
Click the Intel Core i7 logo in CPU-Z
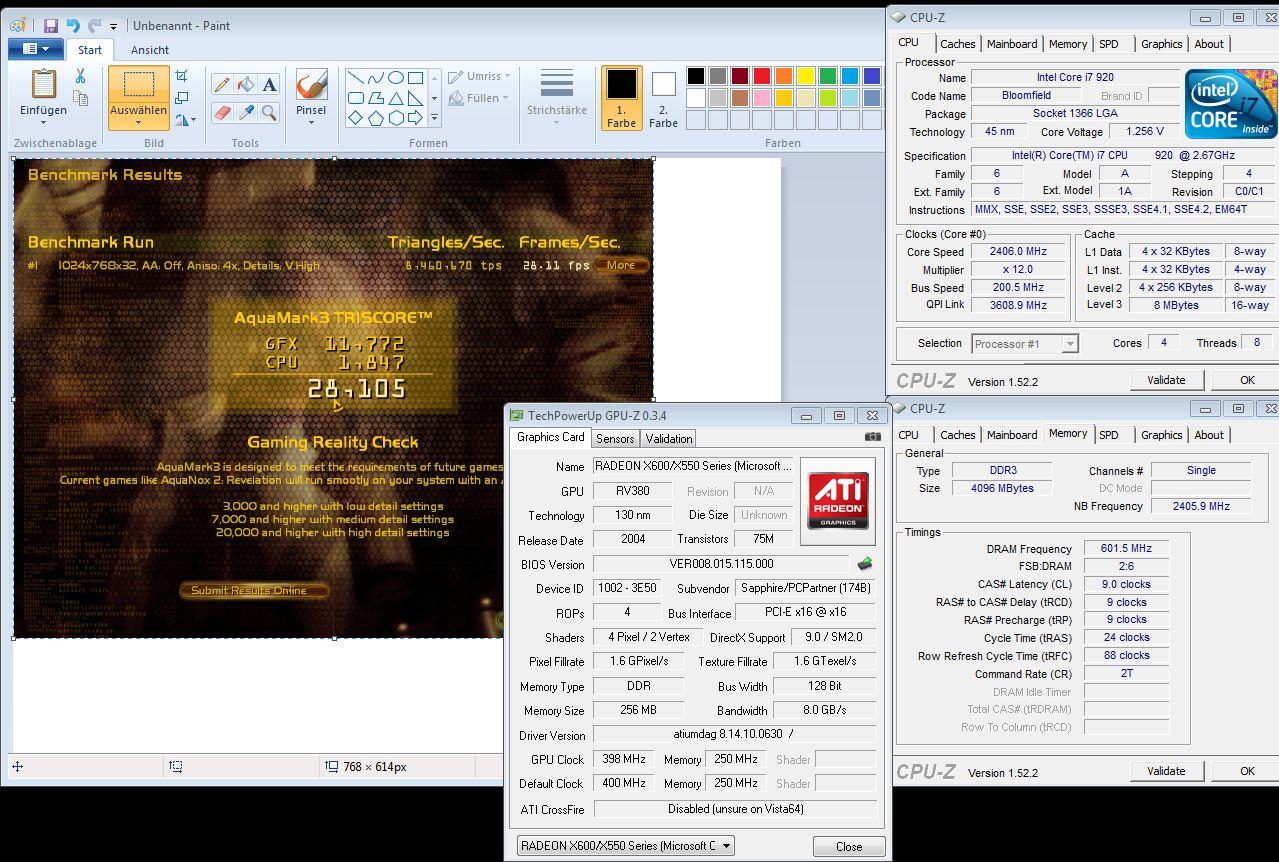click(1231, 104)
